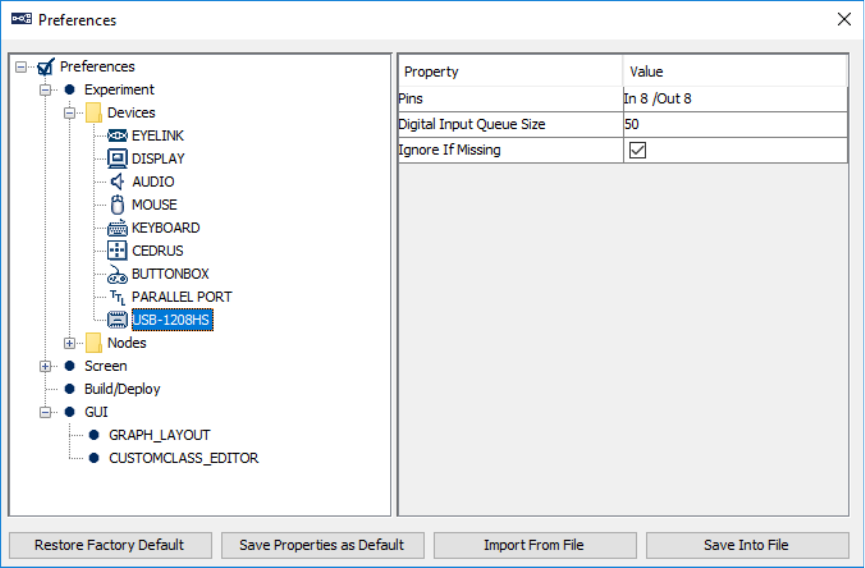865x568 pixels.
Task: Select the Experiment tree label
Action: point(120,89)
